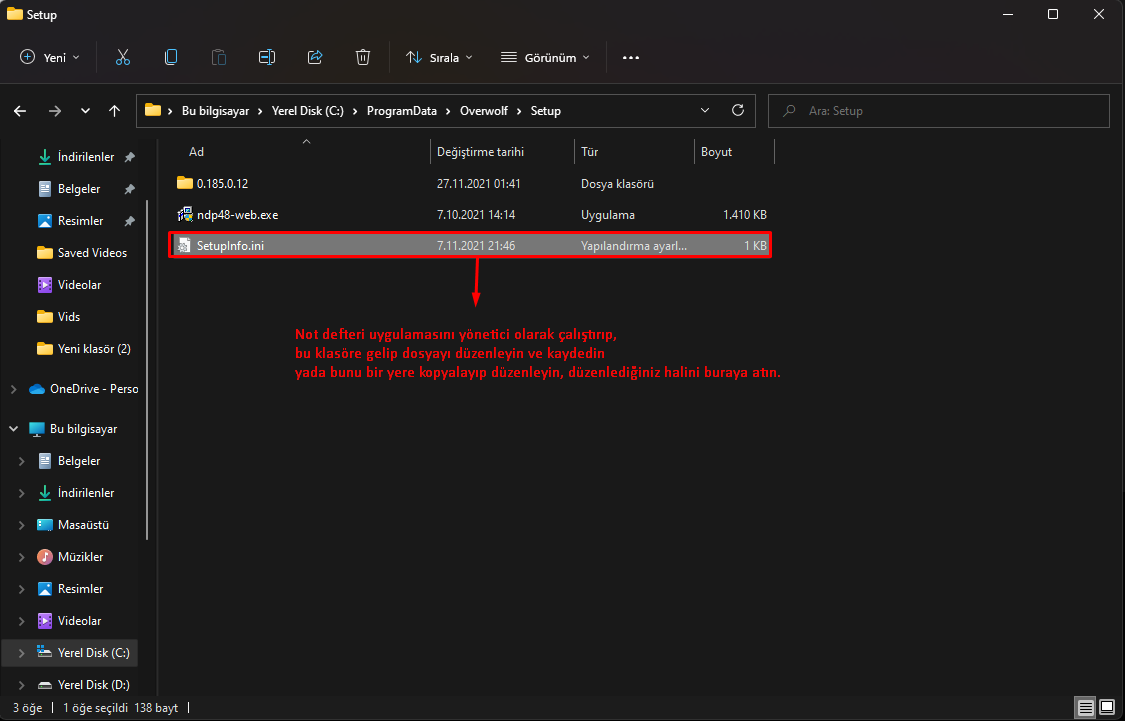Expand OneDrive tree node
This screenshot has width=1125, height=721.
pyautogui.click(x=14, y=389)
